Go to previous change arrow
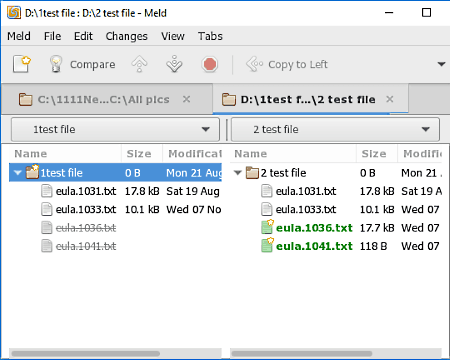Image resolution: width=450 pixels, height=360 pixels. click(139, 64)
